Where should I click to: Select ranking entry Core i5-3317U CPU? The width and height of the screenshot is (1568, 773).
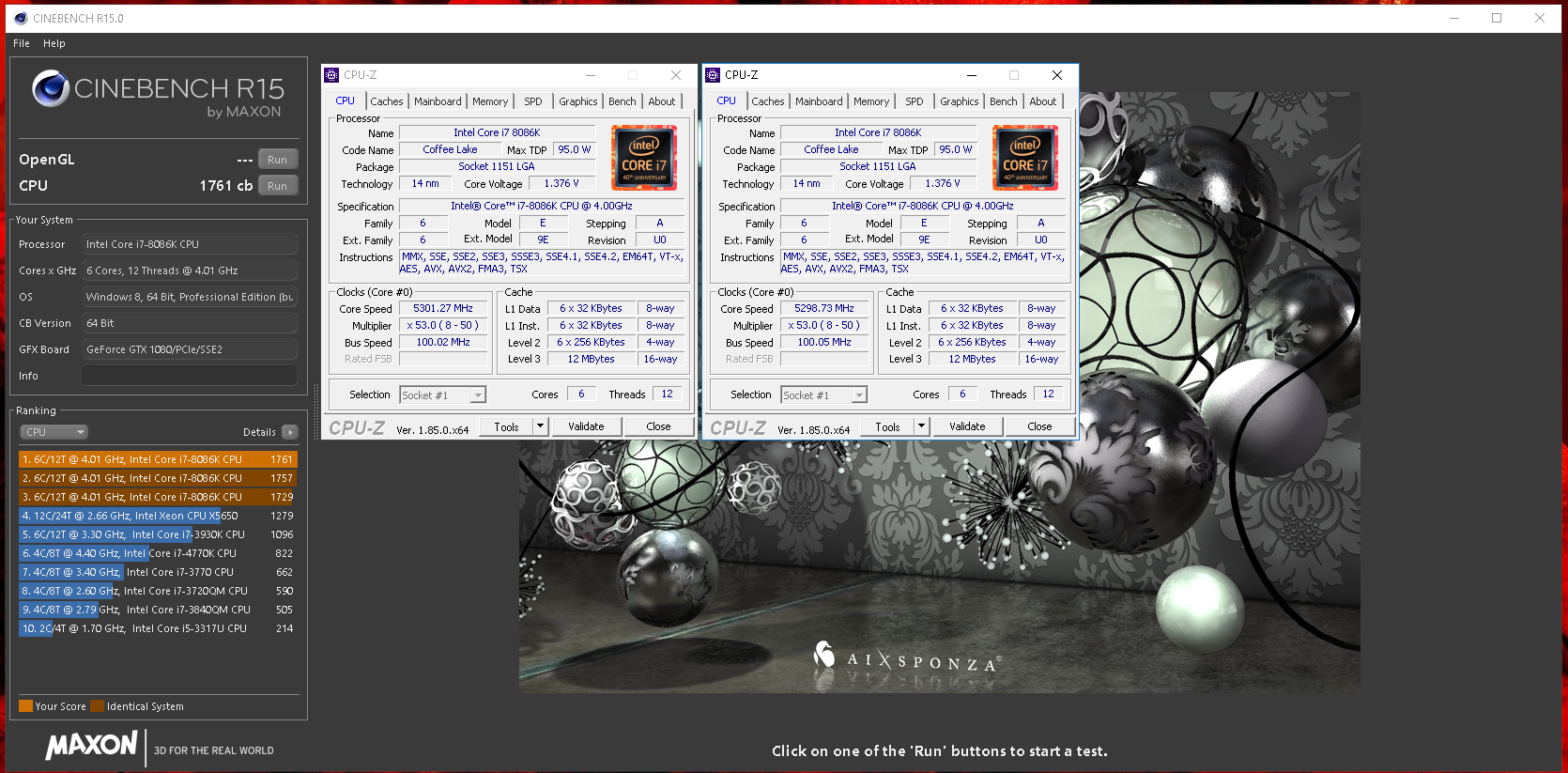pos(158,628)
